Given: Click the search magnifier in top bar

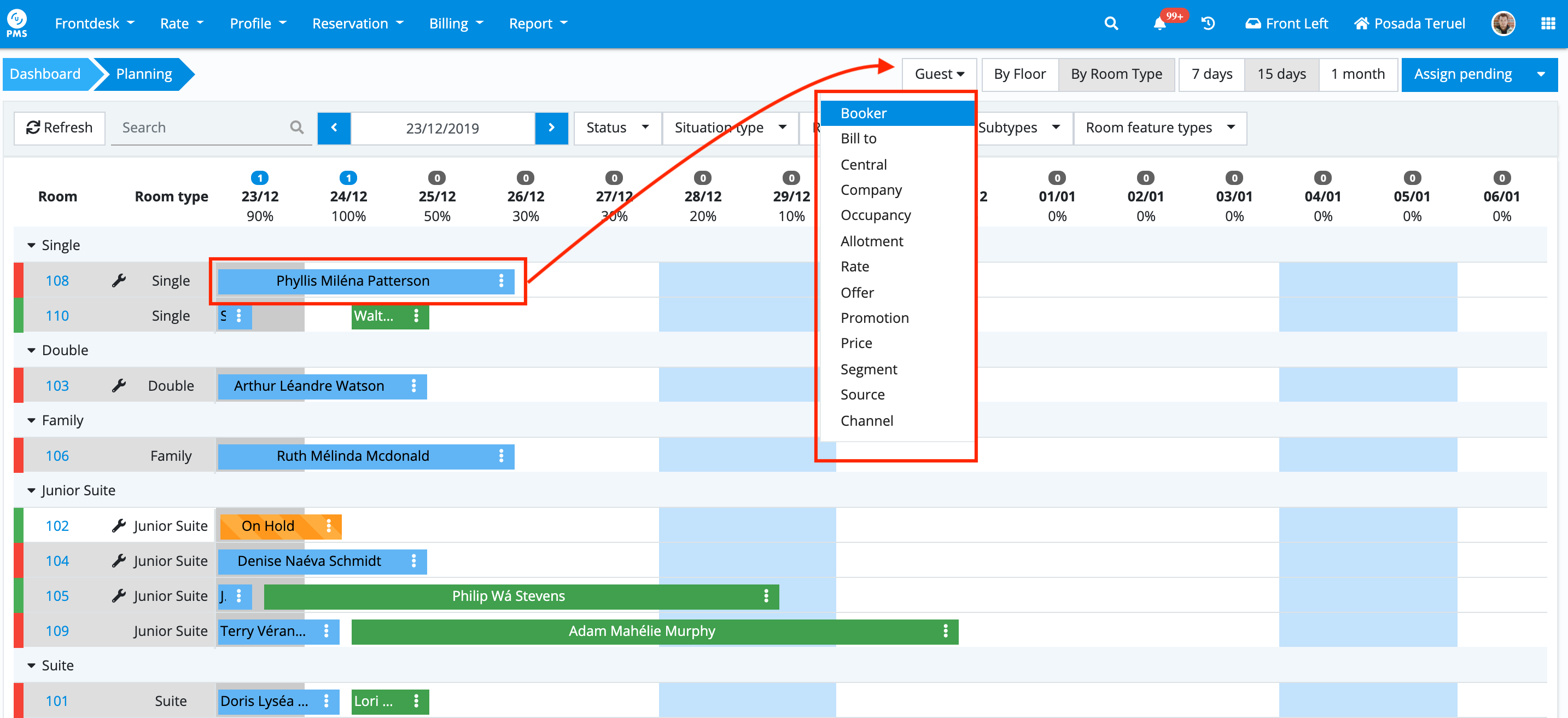Looking at the screenshot, I should click(1111, 24).
